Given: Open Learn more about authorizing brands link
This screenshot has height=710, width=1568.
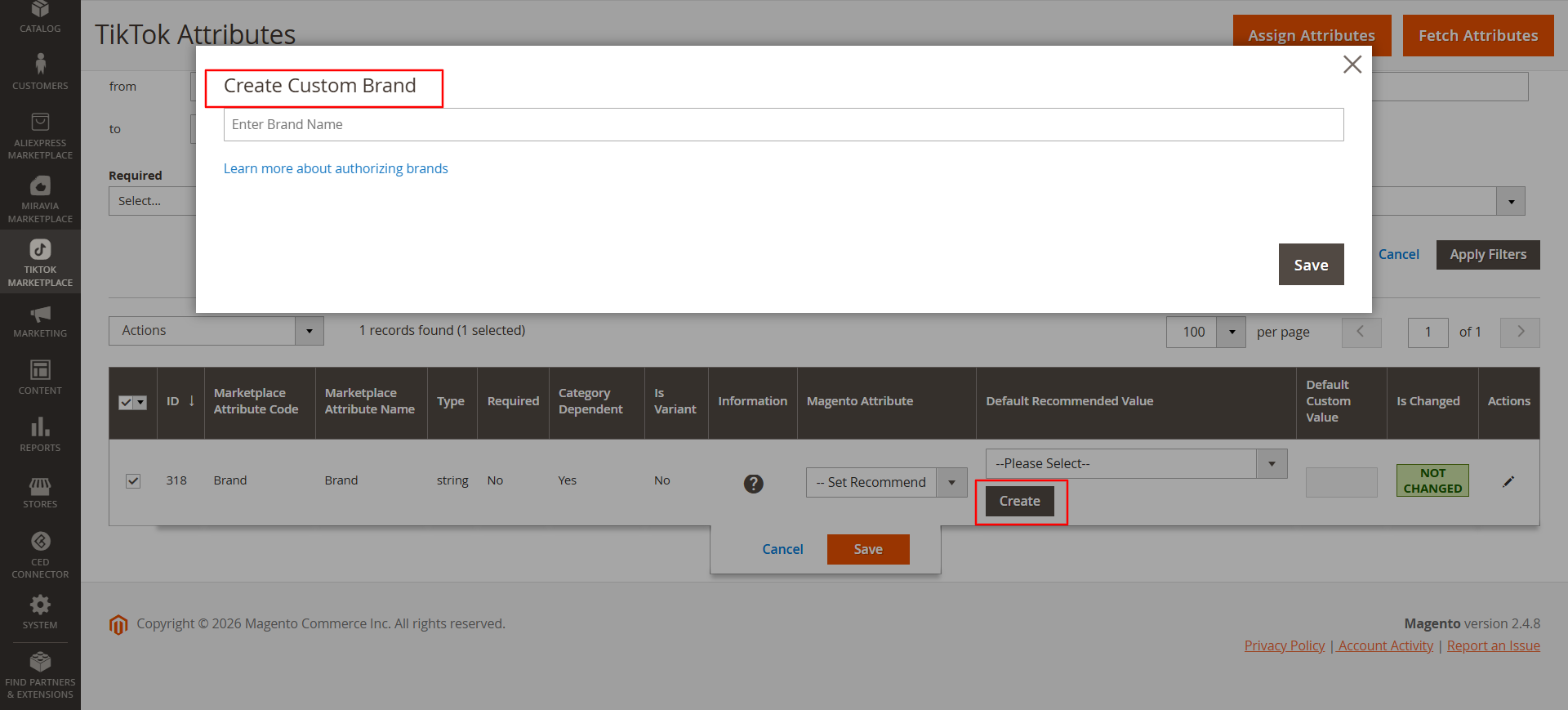Looking at the screenshot, I should click(336, 168).
